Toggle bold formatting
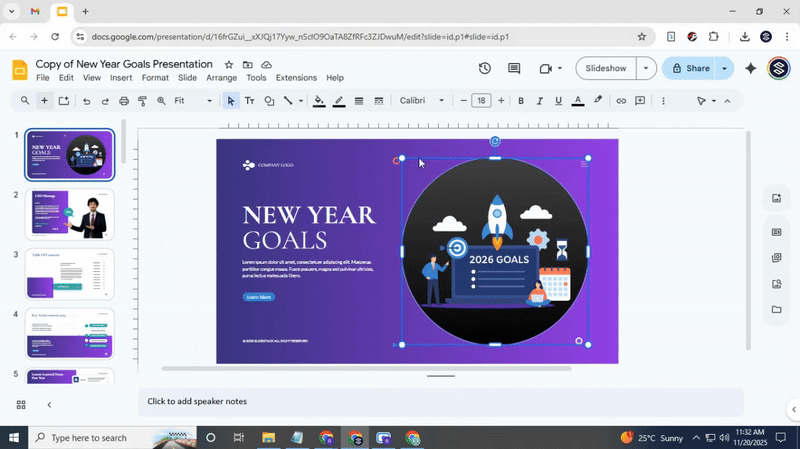Screen dimensions: 800x449 pyautogui.click(x=521, y=101)
